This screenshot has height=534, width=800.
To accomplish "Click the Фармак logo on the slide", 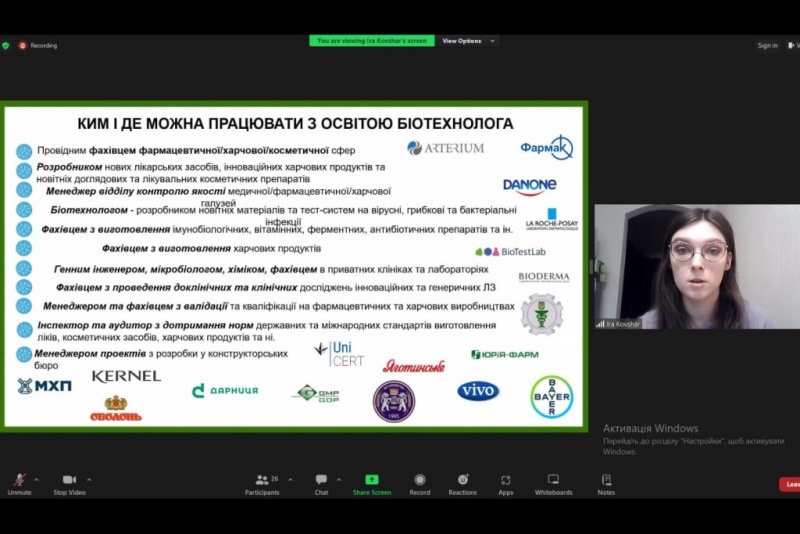I will (x=546, y=148).
